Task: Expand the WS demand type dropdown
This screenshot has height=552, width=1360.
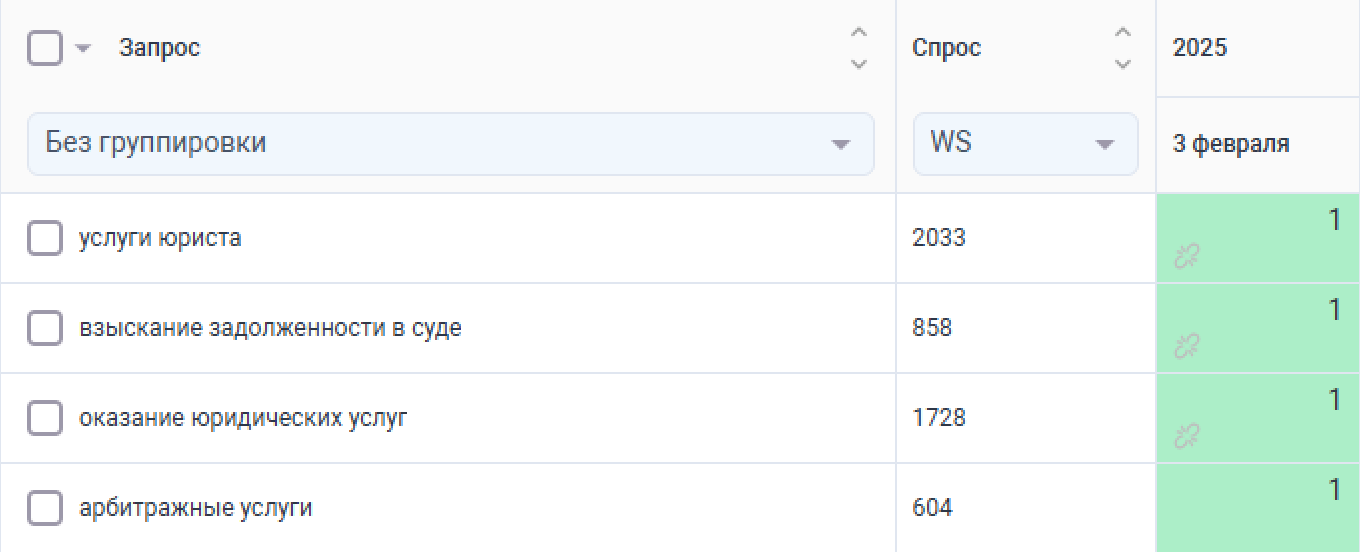Action: click(x=1025, y=144)
